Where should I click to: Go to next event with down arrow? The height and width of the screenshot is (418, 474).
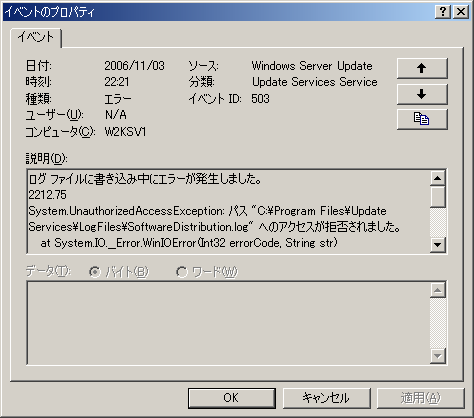(x=422, y=94)
